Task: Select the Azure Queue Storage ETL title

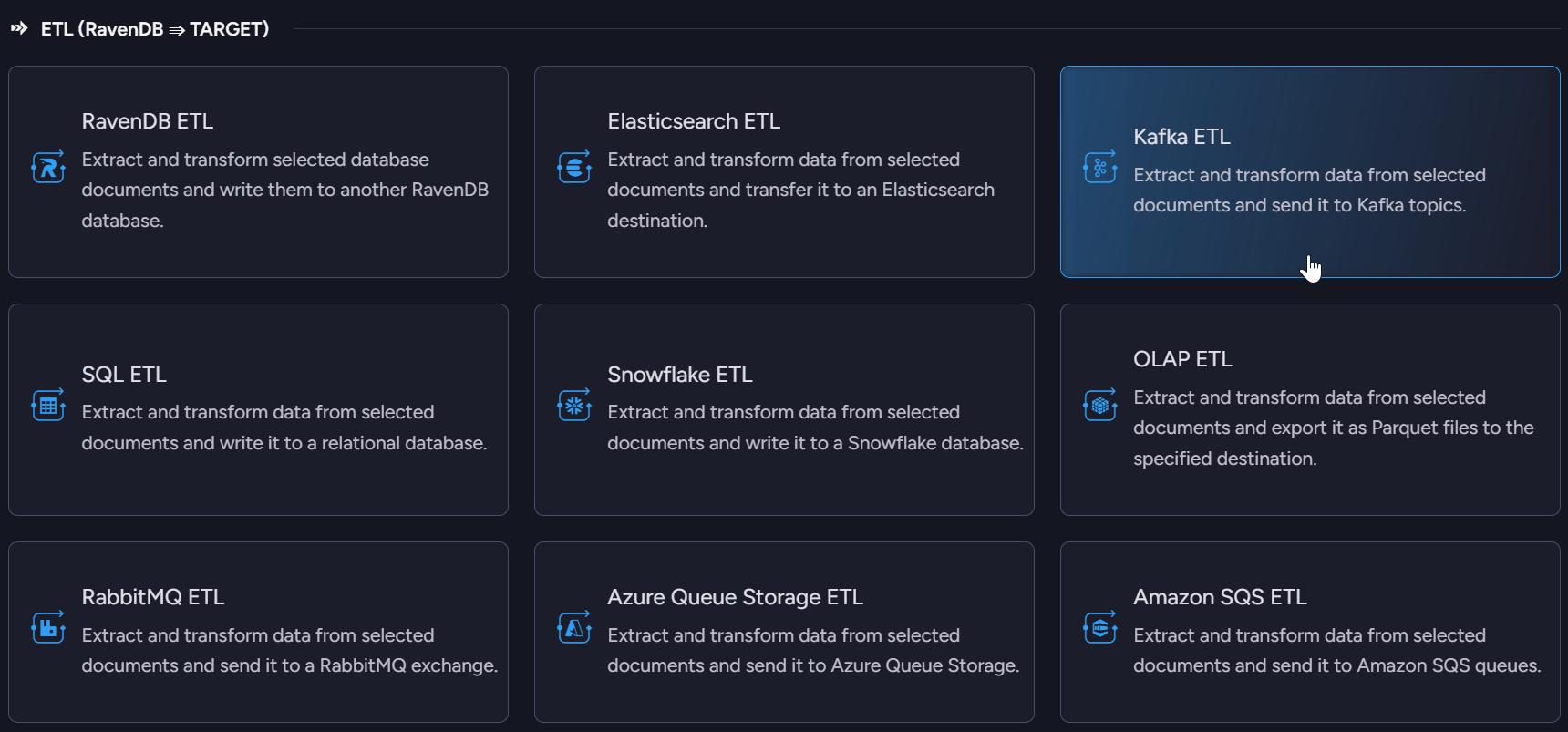Action: click(x=736, y=597)
